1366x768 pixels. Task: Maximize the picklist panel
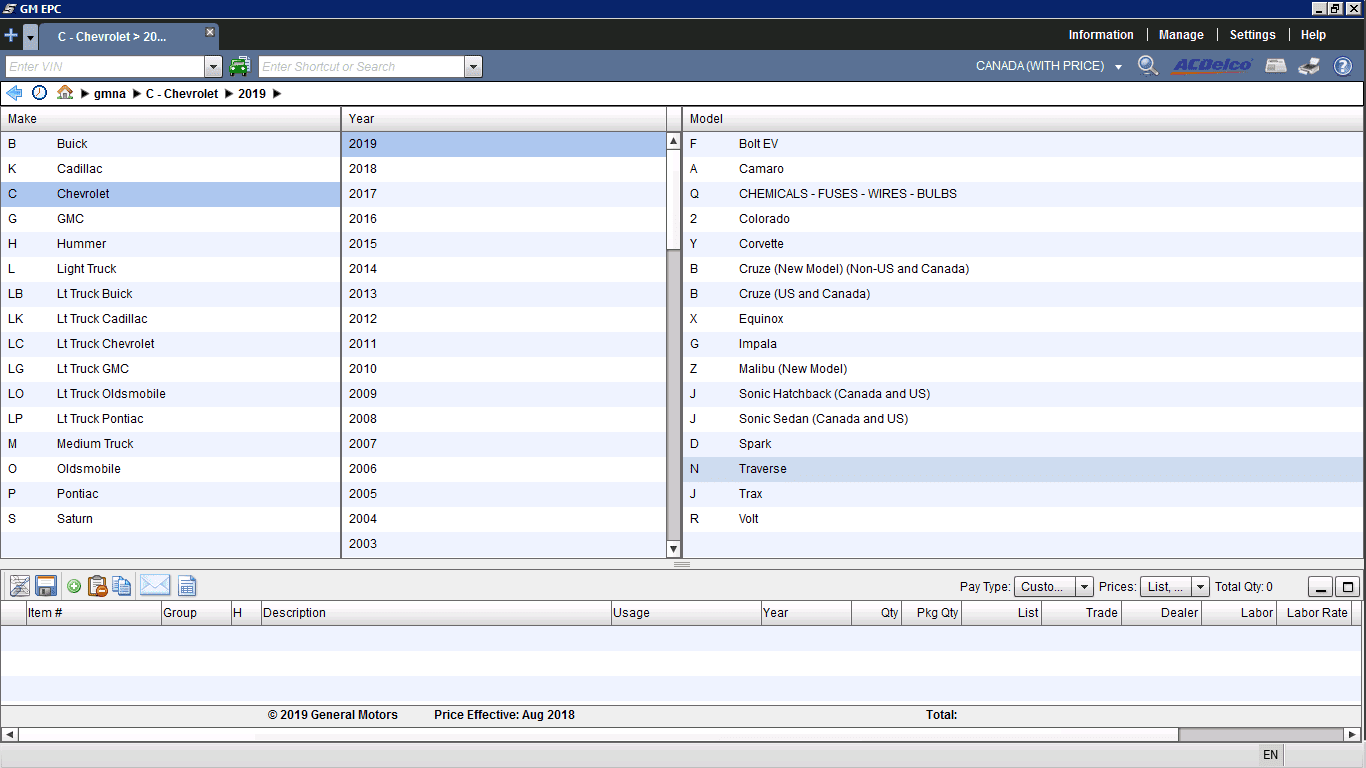[1348, 587]
